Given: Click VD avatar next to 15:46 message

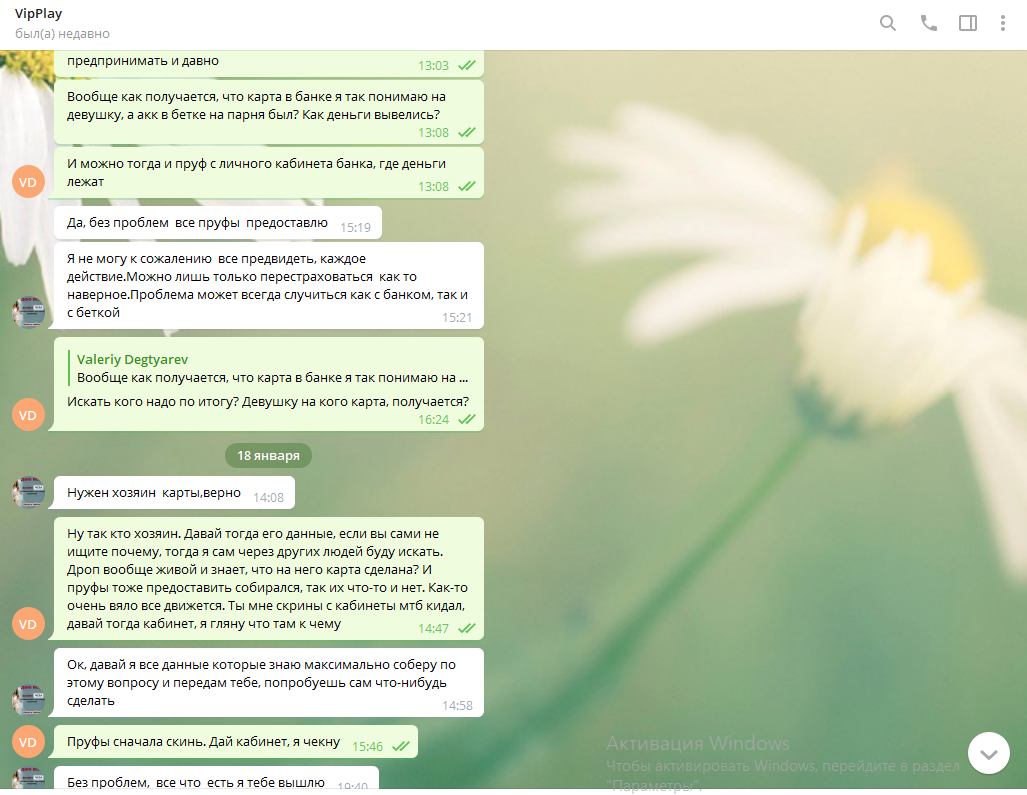Looking at the screenshot, I should coord(28,741).
